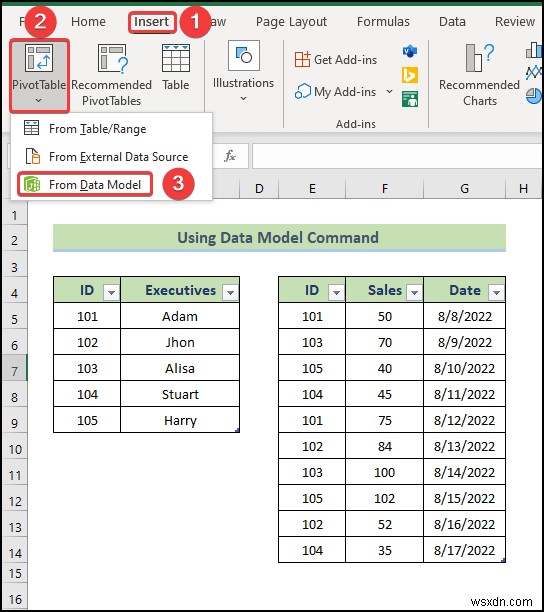The width and height of the screenshot is (544, 612).
Task: Open the Illustrations group icon
Action: click(244, 55)
